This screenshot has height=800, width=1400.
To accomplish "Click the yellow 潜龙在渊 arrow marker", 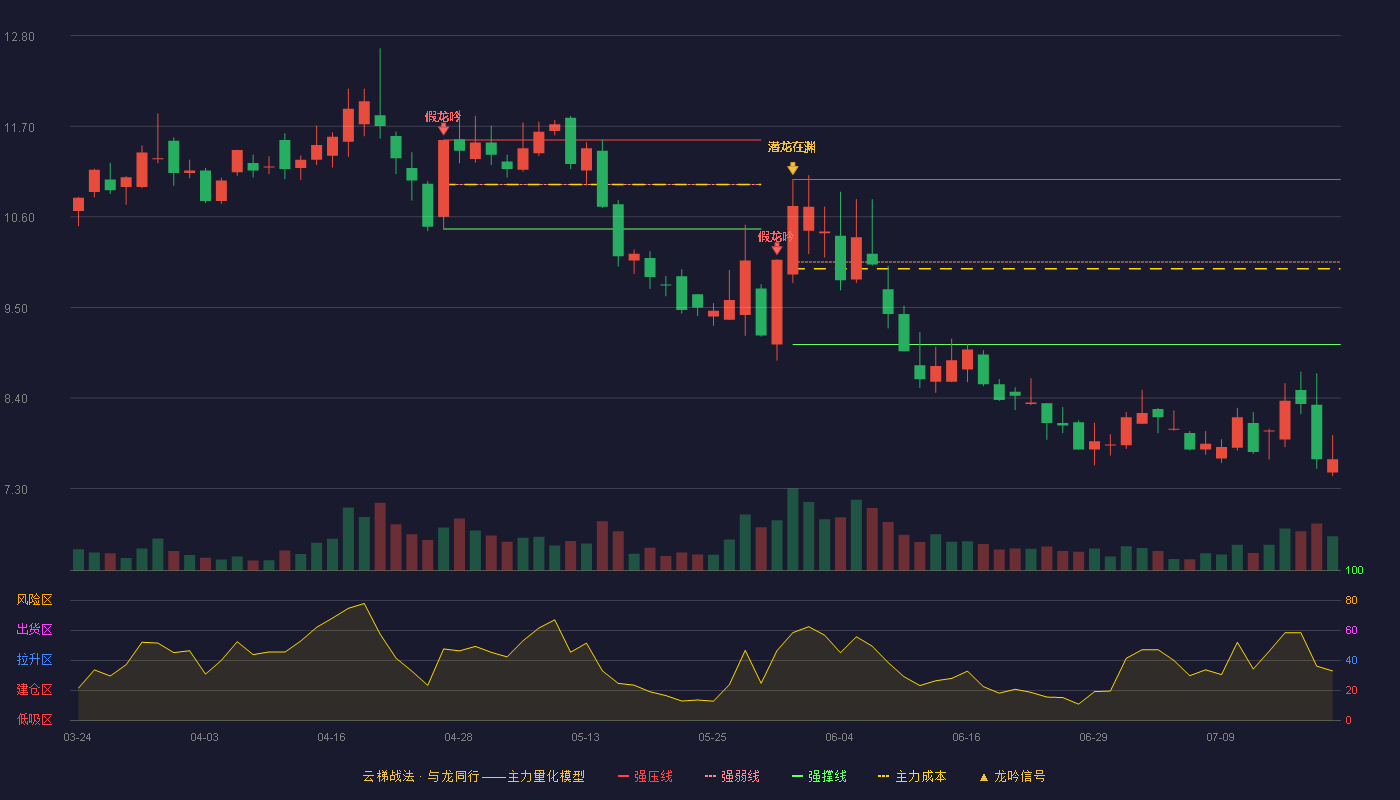I will click(792, 168).
